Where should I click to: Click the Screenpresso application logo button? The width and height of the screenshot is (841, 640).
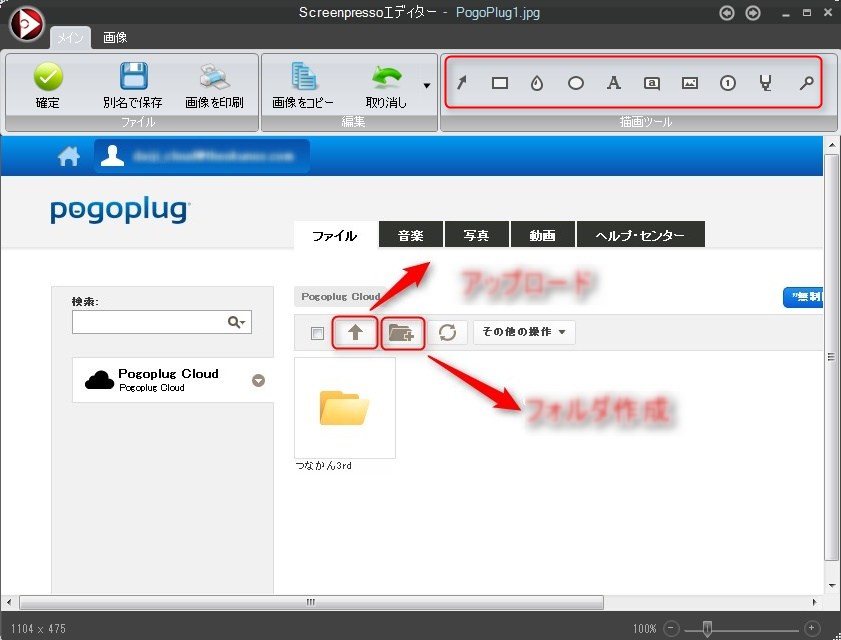(27, 24)
